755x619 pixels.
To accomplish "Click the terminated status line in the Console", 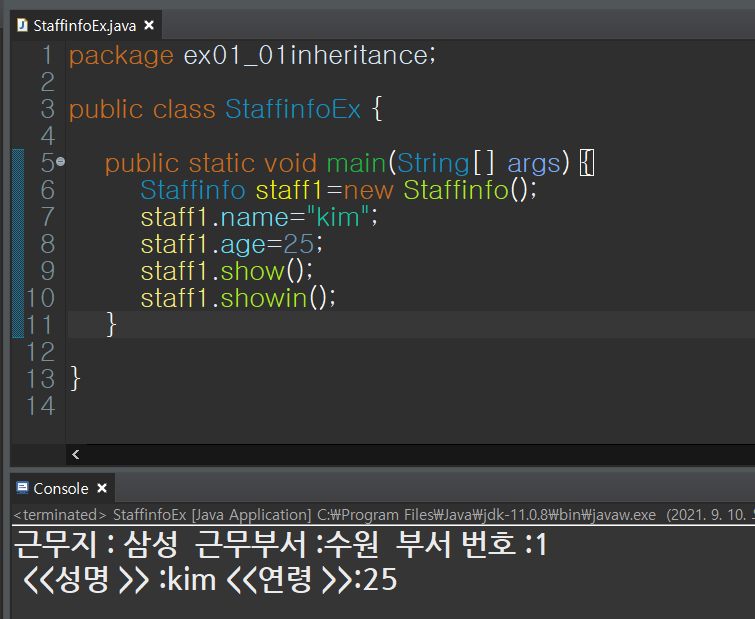I will click(x=384, y=515).
